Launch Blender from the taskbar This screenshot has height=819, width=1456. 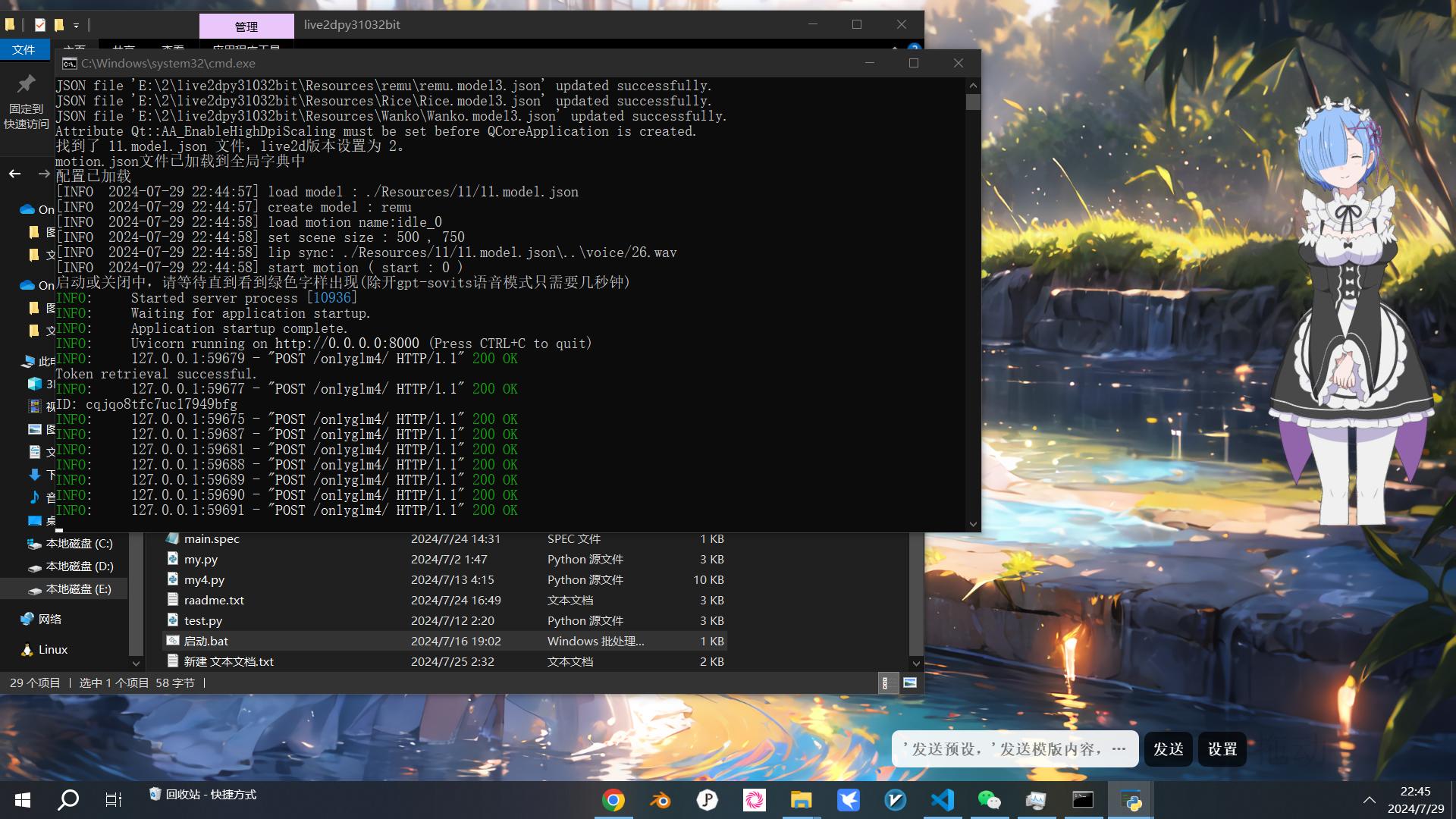pos(661,800)
